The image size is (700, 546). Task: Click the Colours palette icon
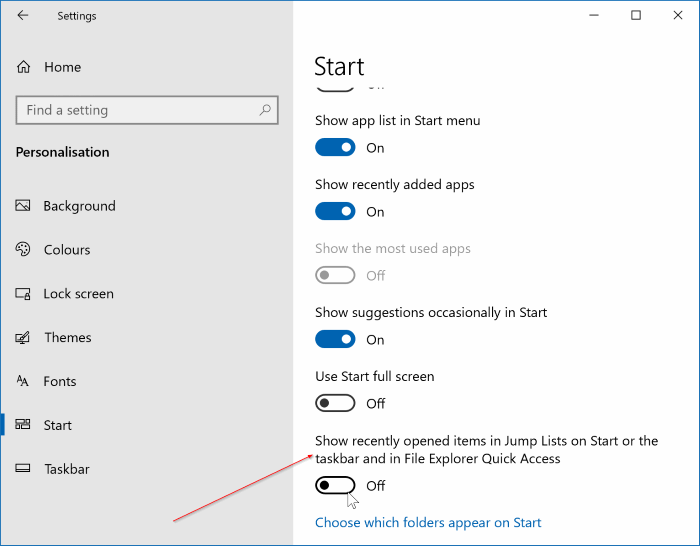23,249
